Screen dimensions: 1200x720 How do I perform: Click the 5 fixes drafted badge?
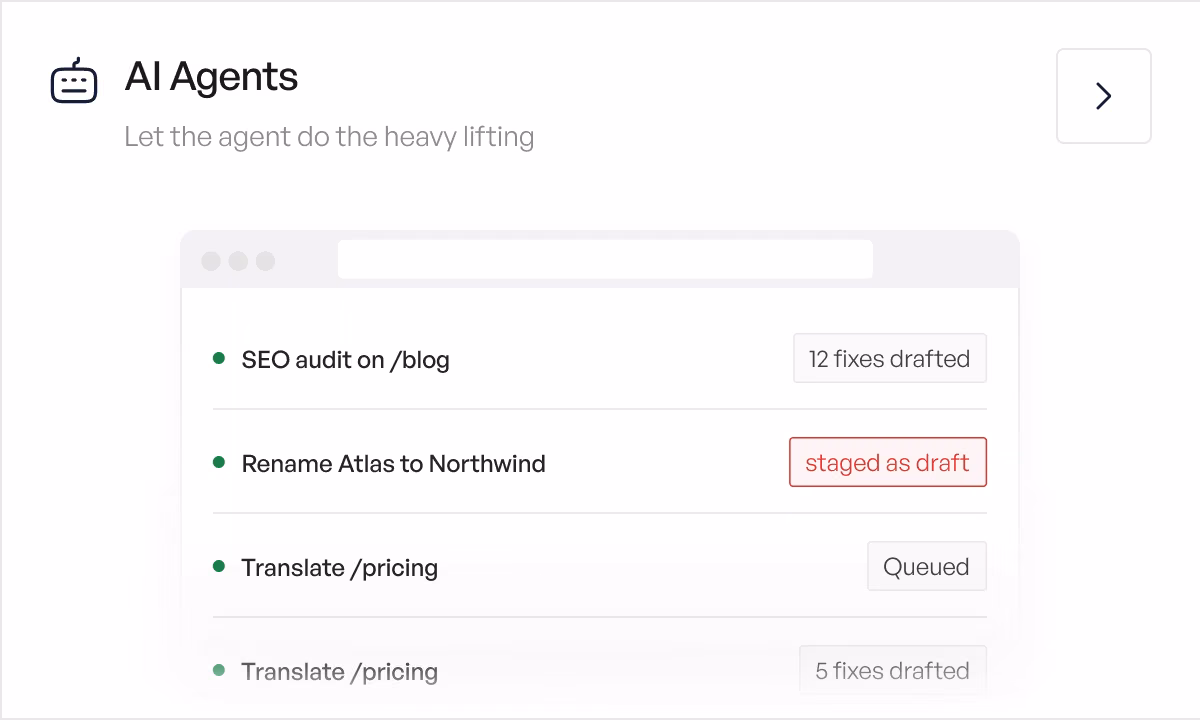point(893,670)
